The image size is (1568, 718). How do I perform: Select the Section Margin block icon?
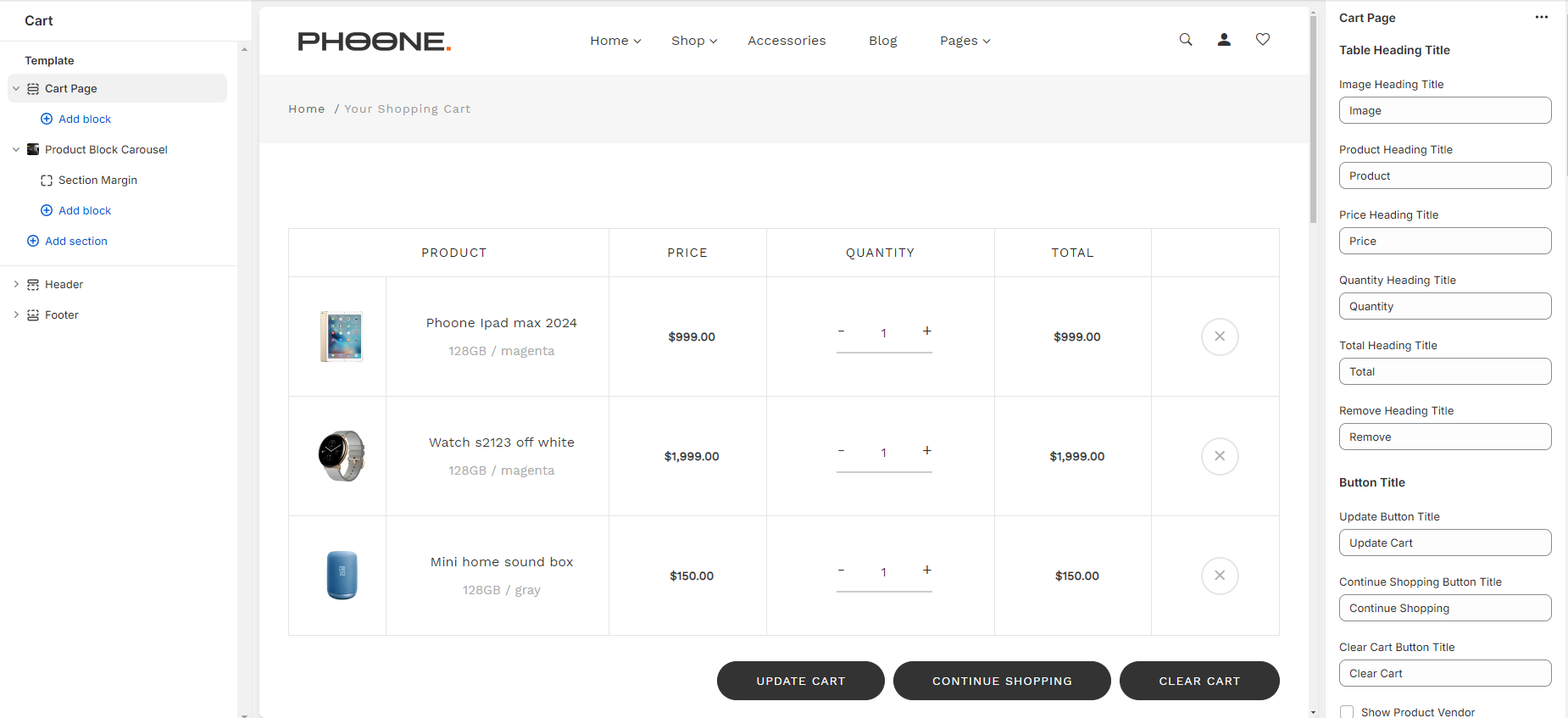tap(47, 180)
